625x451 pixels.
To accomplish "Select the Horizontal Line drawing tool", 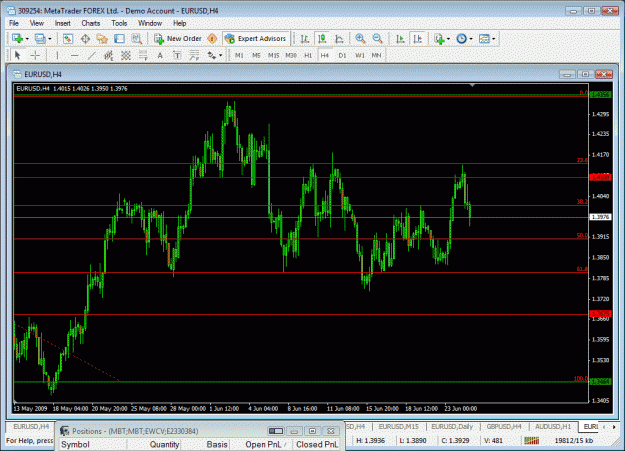I will 74,55.
